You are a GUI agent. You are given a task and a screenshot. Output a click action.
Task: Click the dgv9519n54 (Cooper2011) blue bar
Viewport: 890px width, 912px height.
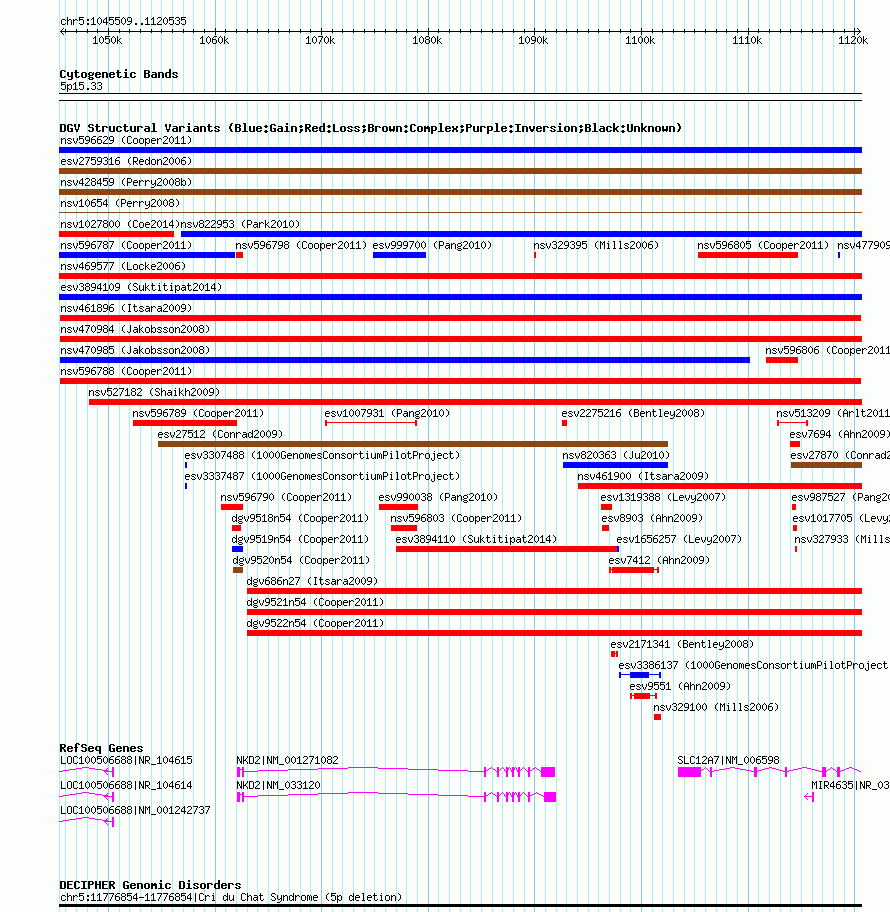click(237, 549)
